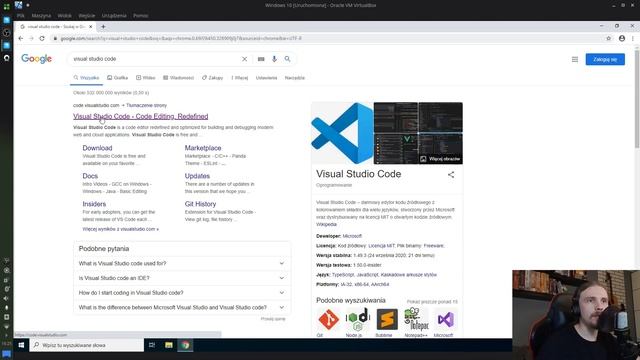Clear the Google search box with X
The image size is (640, 360).
pos(244,59)
